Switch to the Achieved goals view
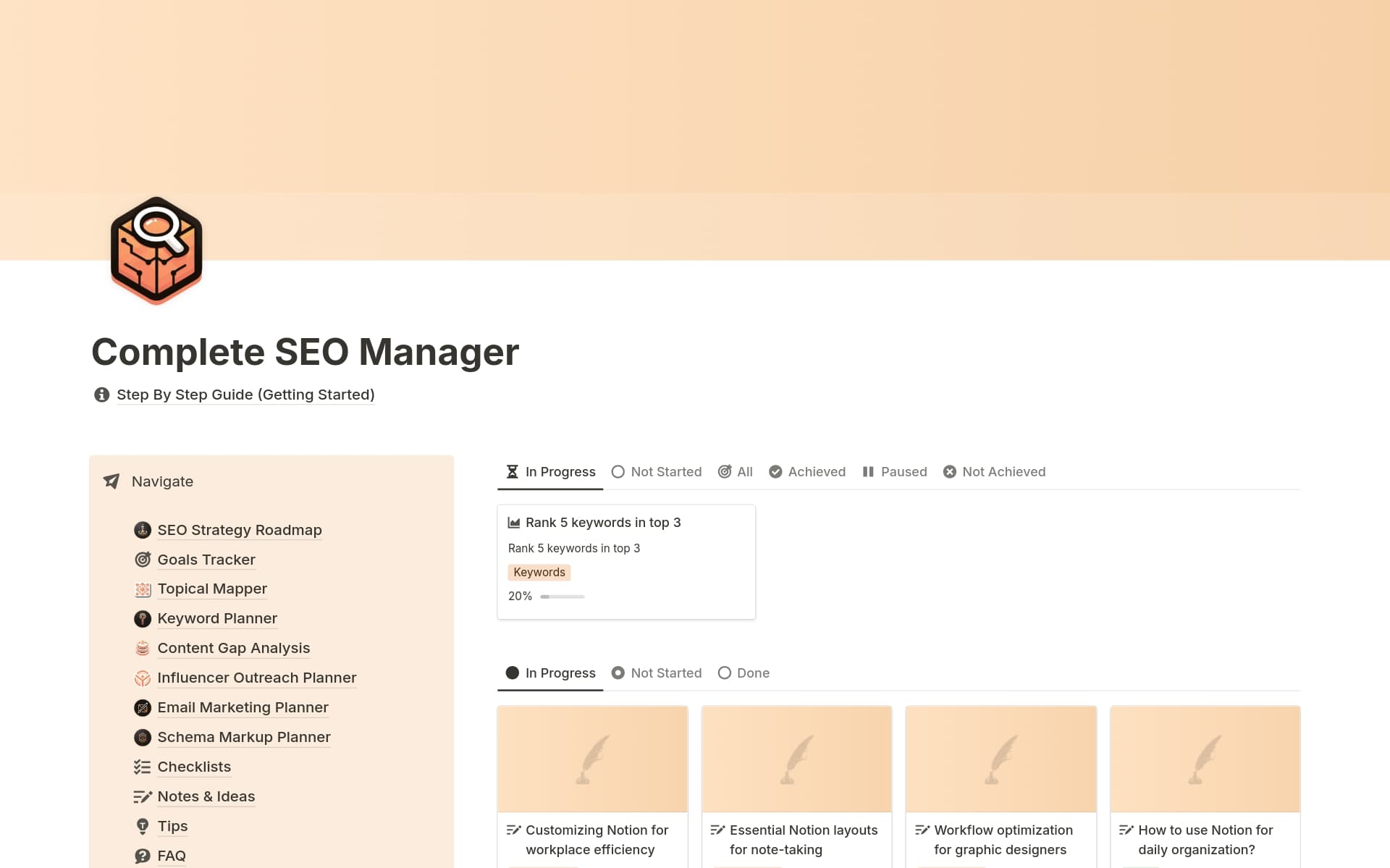The height and width of the screenshot is (868, 1390). pos(806,471)
